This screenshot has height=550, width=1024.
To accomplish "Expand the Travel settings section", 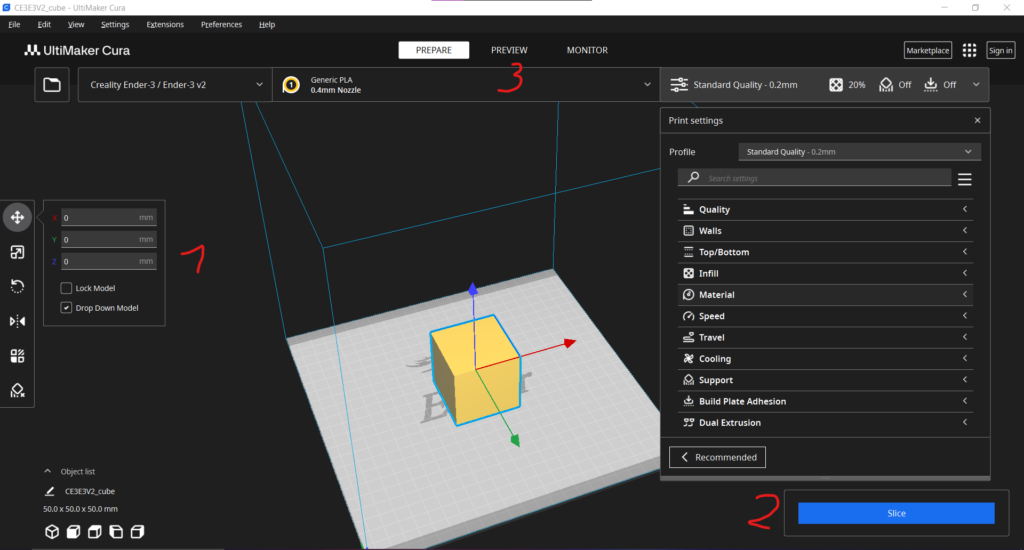I will [825, 338].
